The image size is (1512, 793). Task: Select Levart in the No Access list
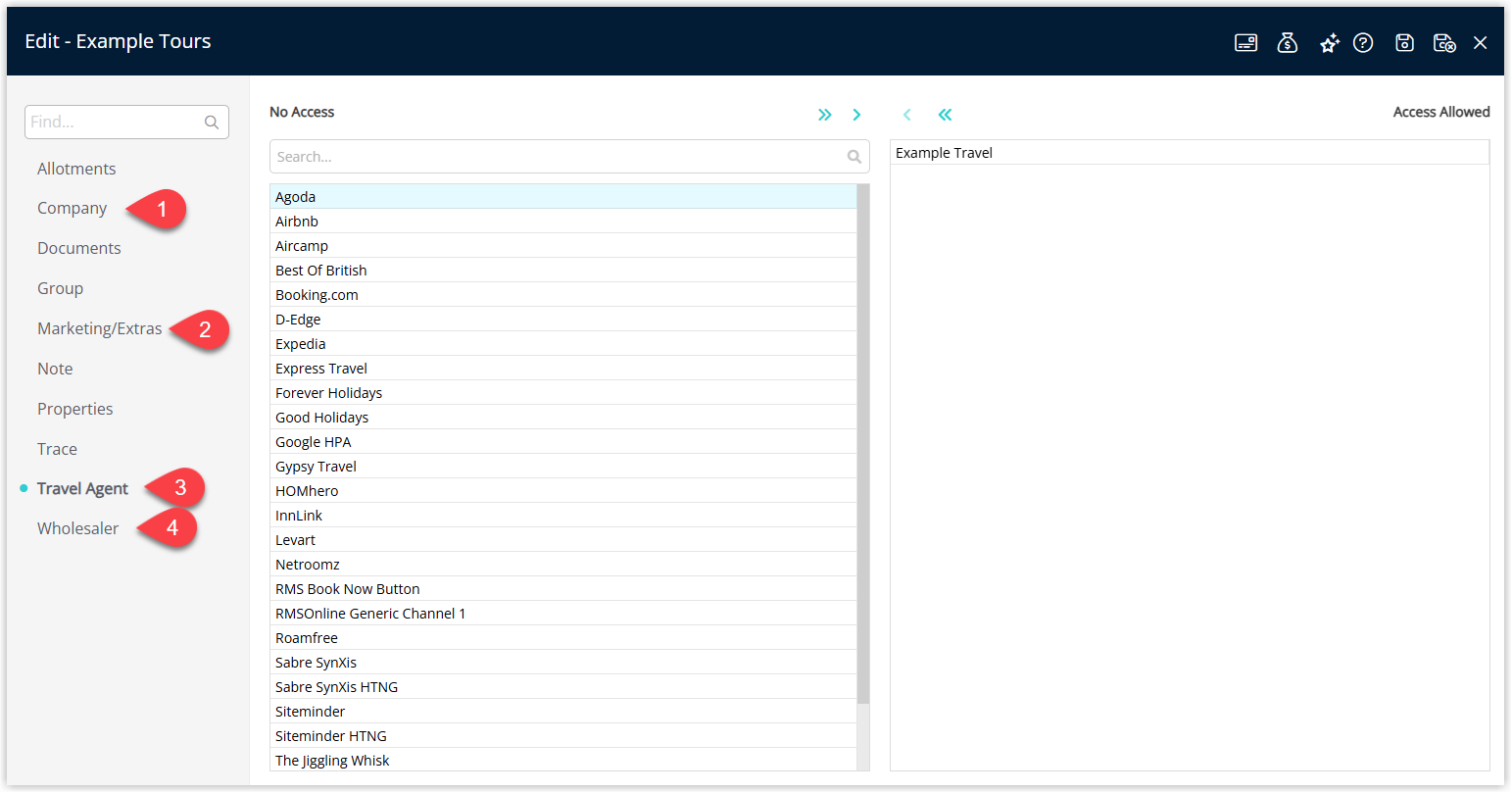(x=563, y=540)
